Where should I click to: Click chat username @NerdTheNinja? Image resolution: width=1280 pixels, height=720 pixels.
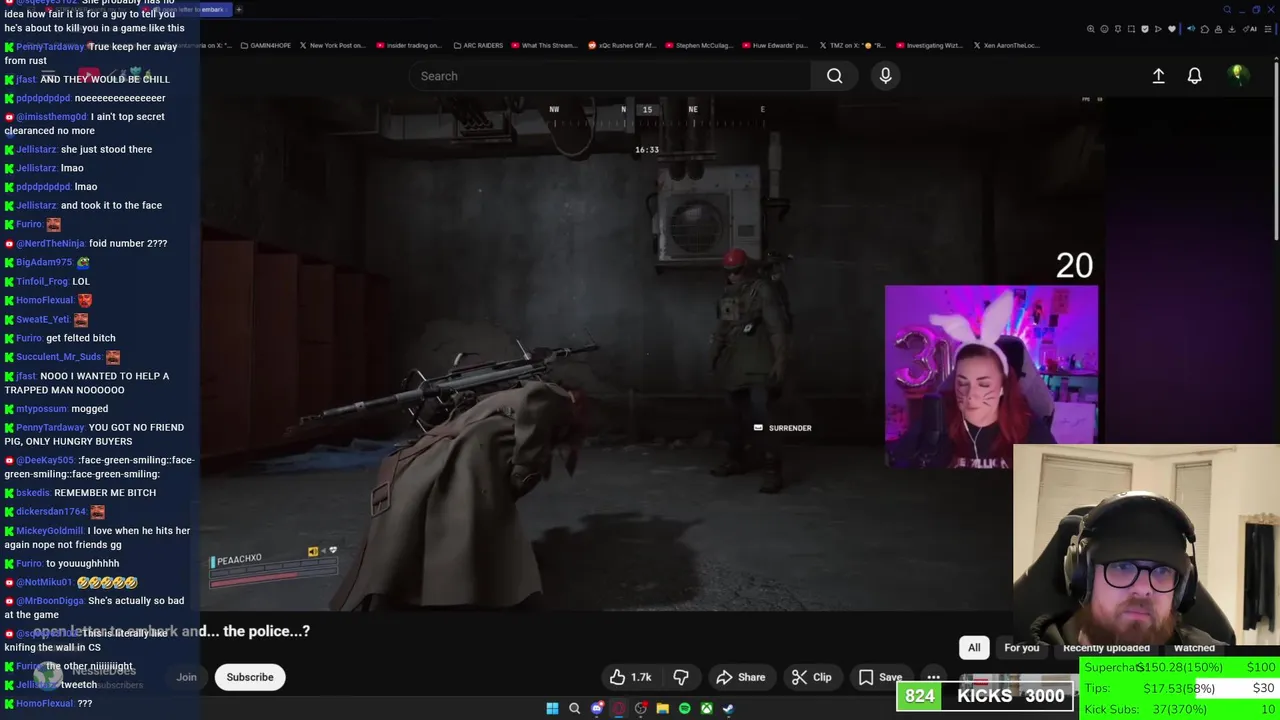click(51, 243)
